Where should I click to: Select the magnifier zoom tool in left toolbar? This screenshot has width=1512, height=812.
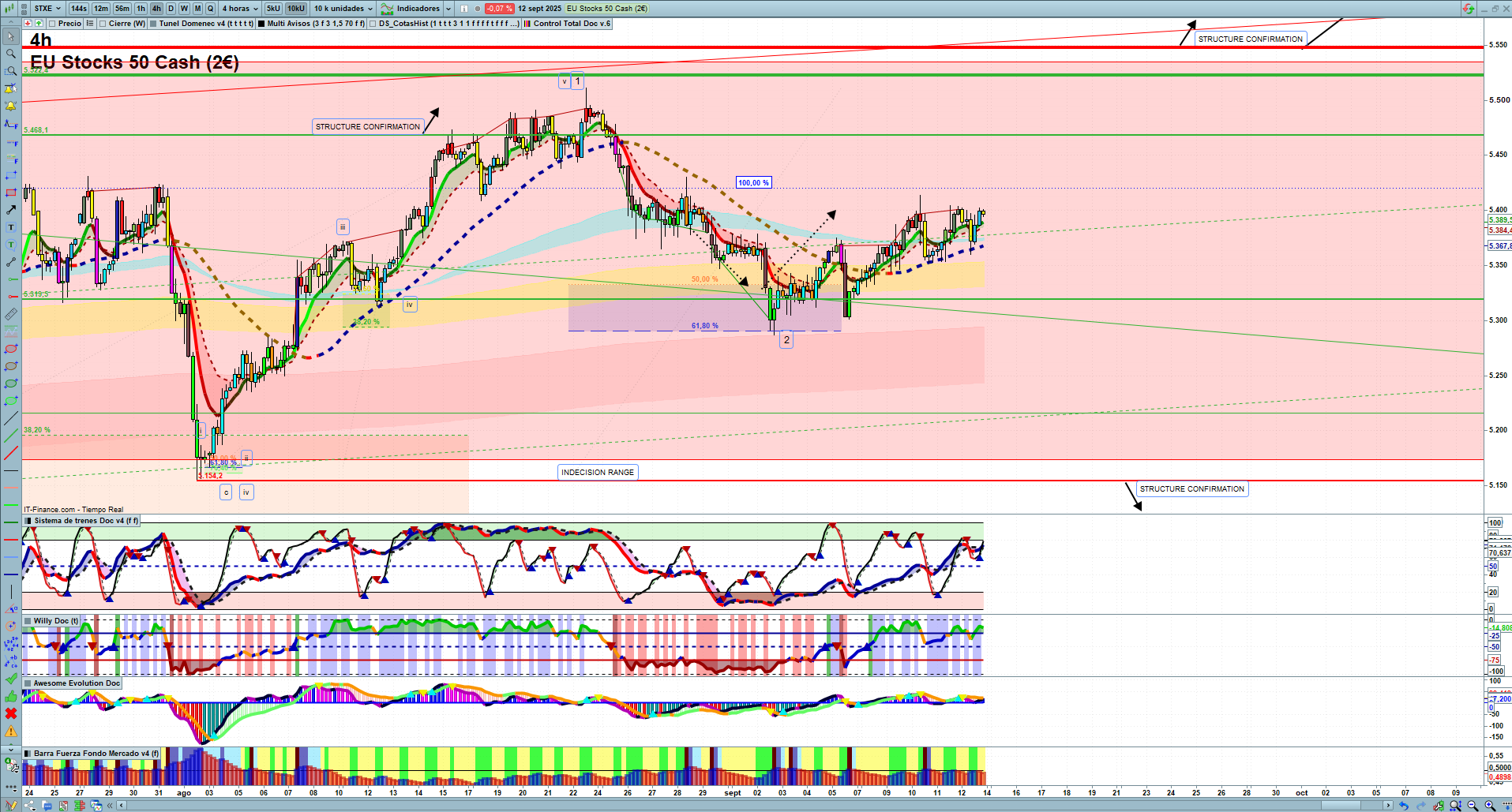11,54
